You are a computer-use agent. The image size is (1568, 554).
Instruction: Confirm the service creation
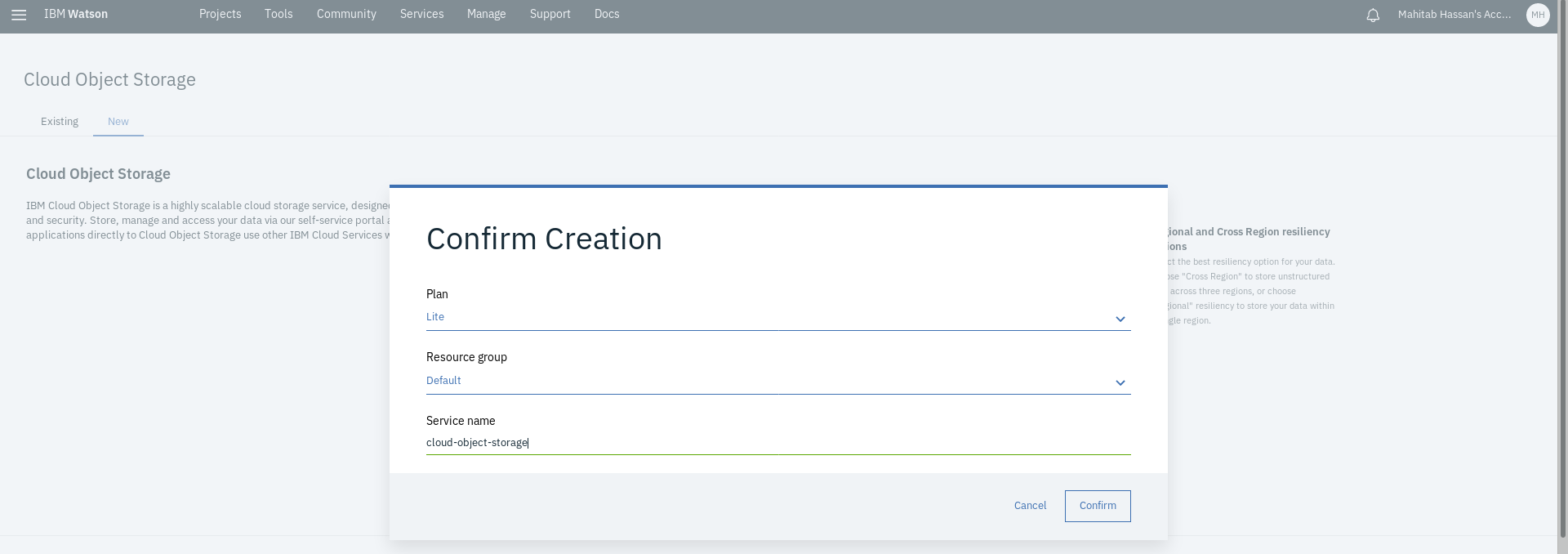[1098, 506]
